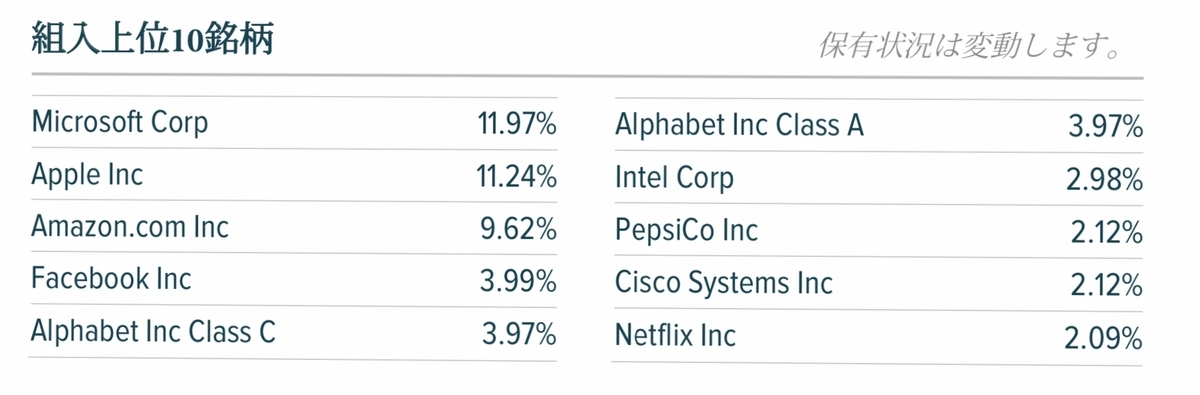Click the Microsoft Corp holding name

coord(120,123)
